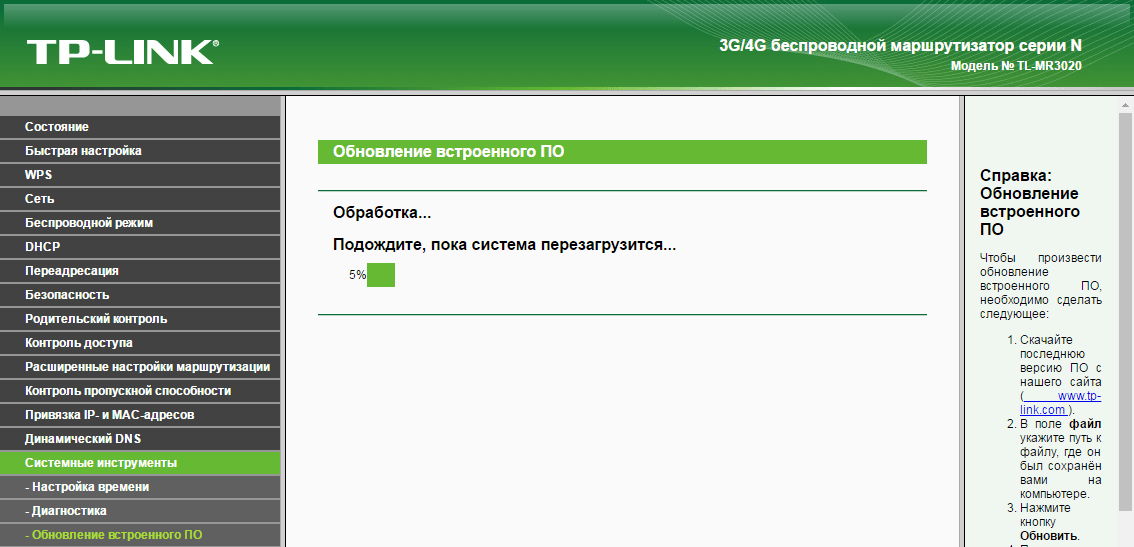Open Динамический DNS page
This screenshot has height=547, width=1134.
[84, 439]
